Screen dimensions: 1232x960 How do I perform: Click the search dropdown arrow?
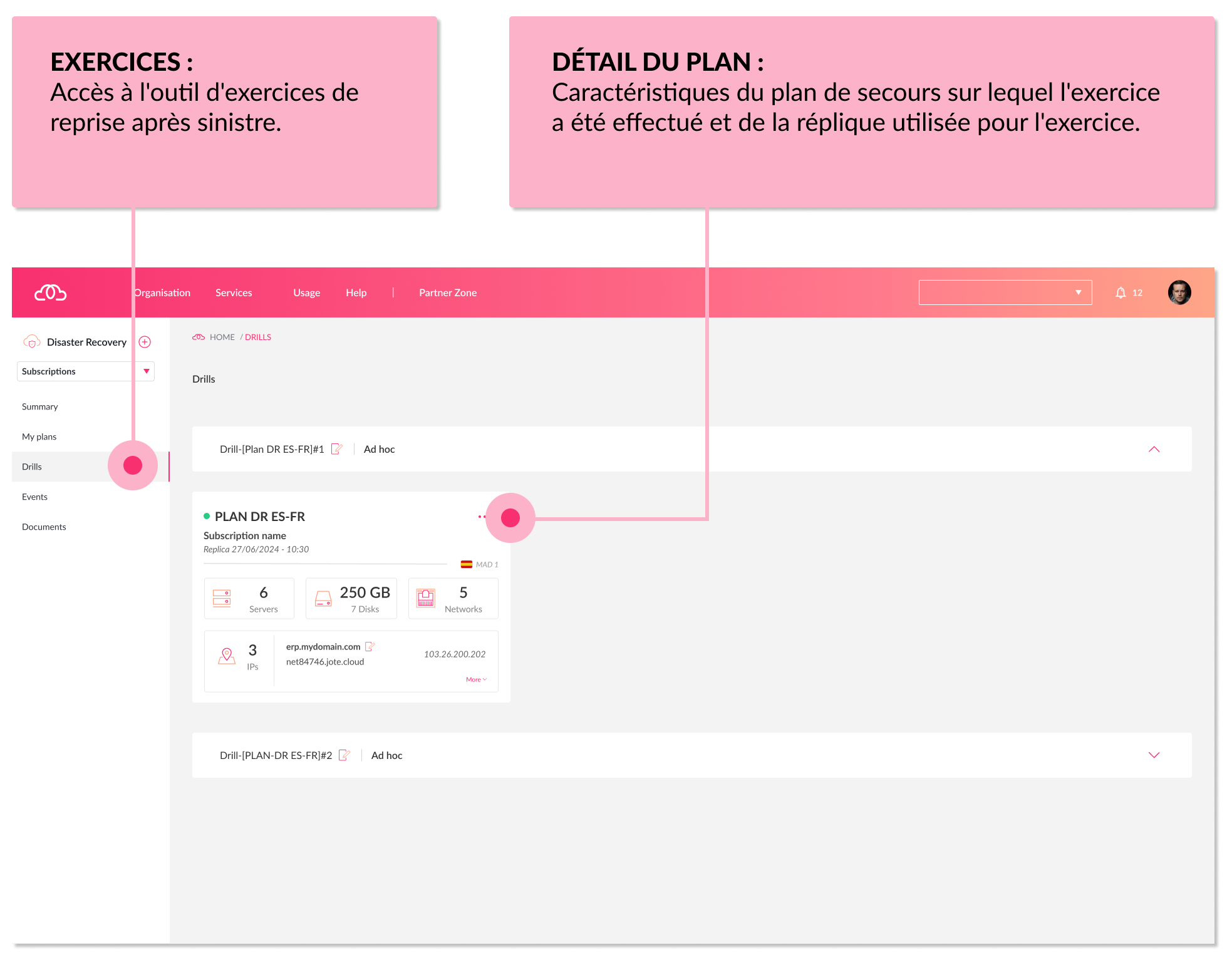(1078, 293)
